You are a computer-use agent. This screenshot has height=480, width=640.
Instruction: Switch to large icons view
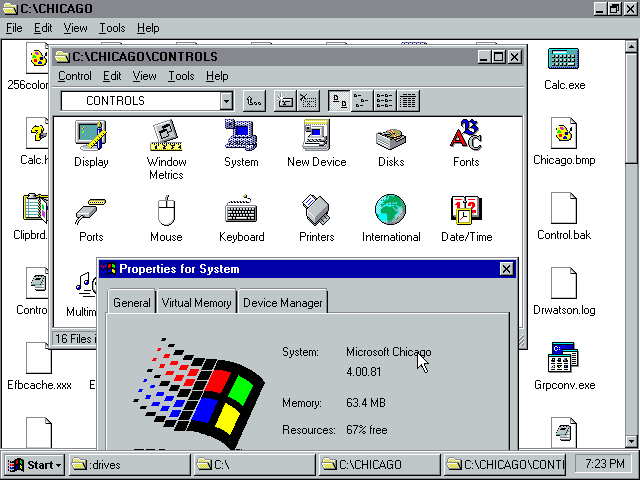click(339, 101)
